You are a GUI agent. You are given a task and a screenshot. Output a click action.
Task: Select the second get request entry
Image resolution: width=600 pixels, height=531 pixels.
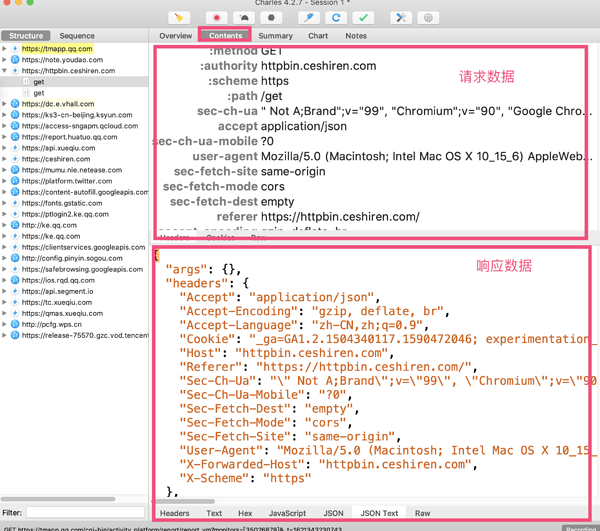39,93
